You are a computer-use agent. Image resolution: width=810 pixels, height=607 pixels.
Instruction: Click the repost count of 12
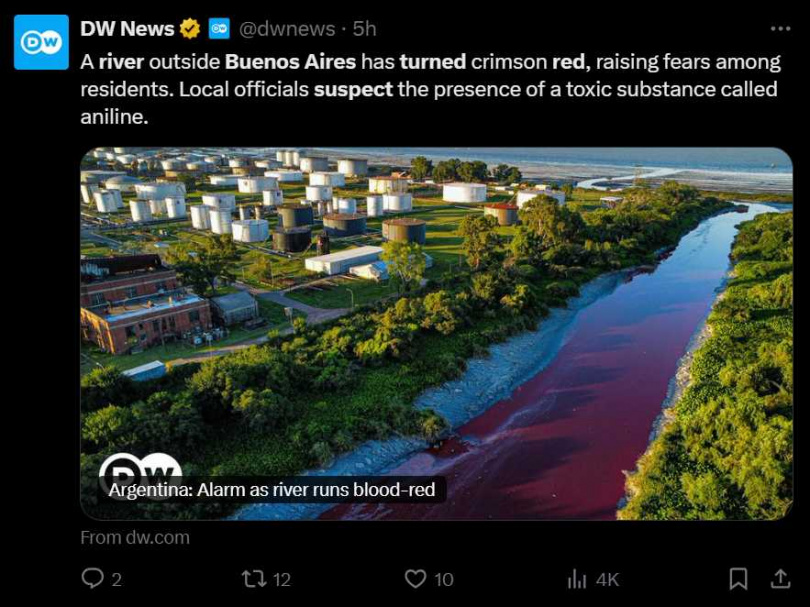click(x=282, y=579)
